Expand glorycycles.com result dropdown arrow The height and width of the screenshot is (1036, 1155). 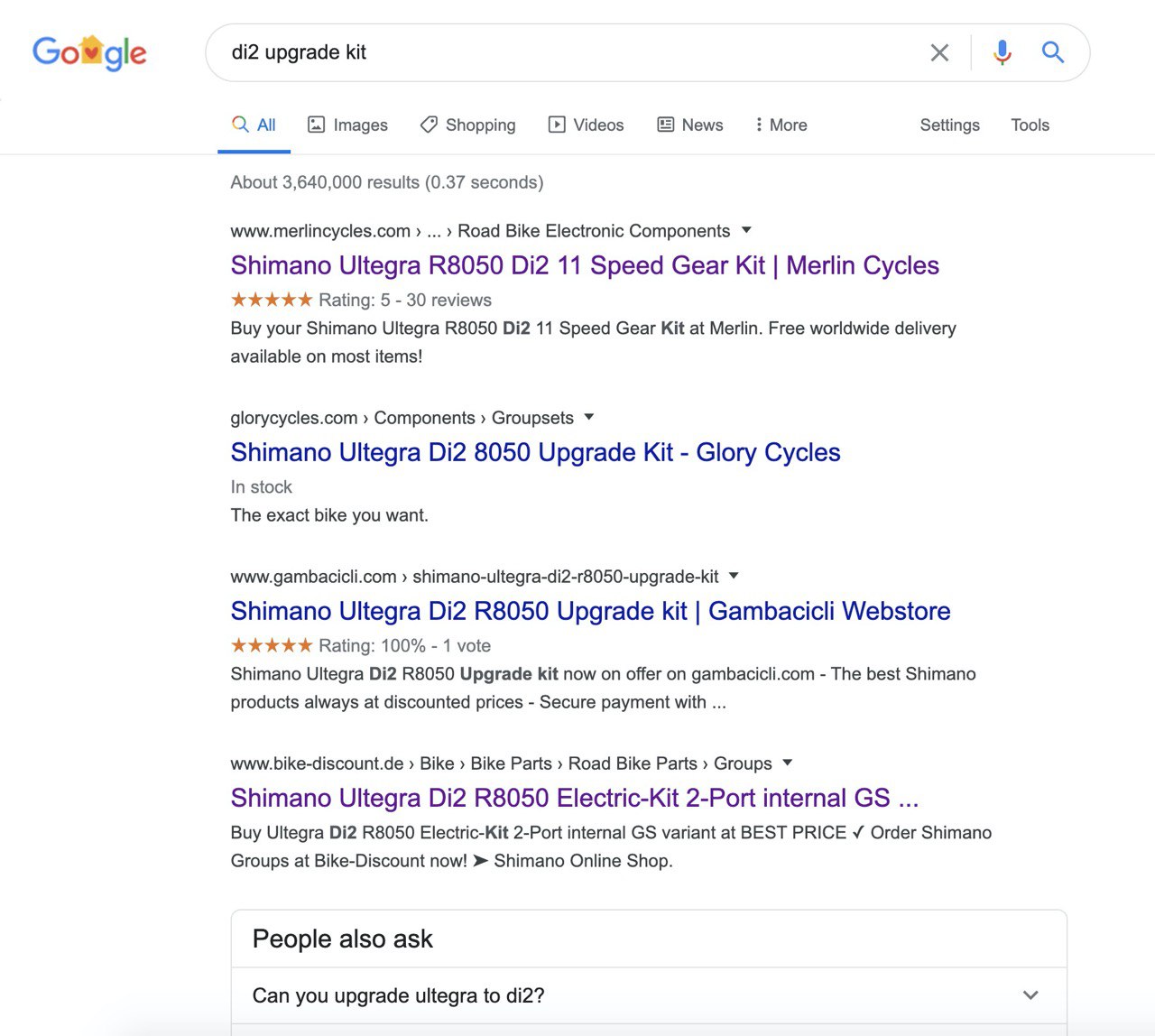pos(589,417)
